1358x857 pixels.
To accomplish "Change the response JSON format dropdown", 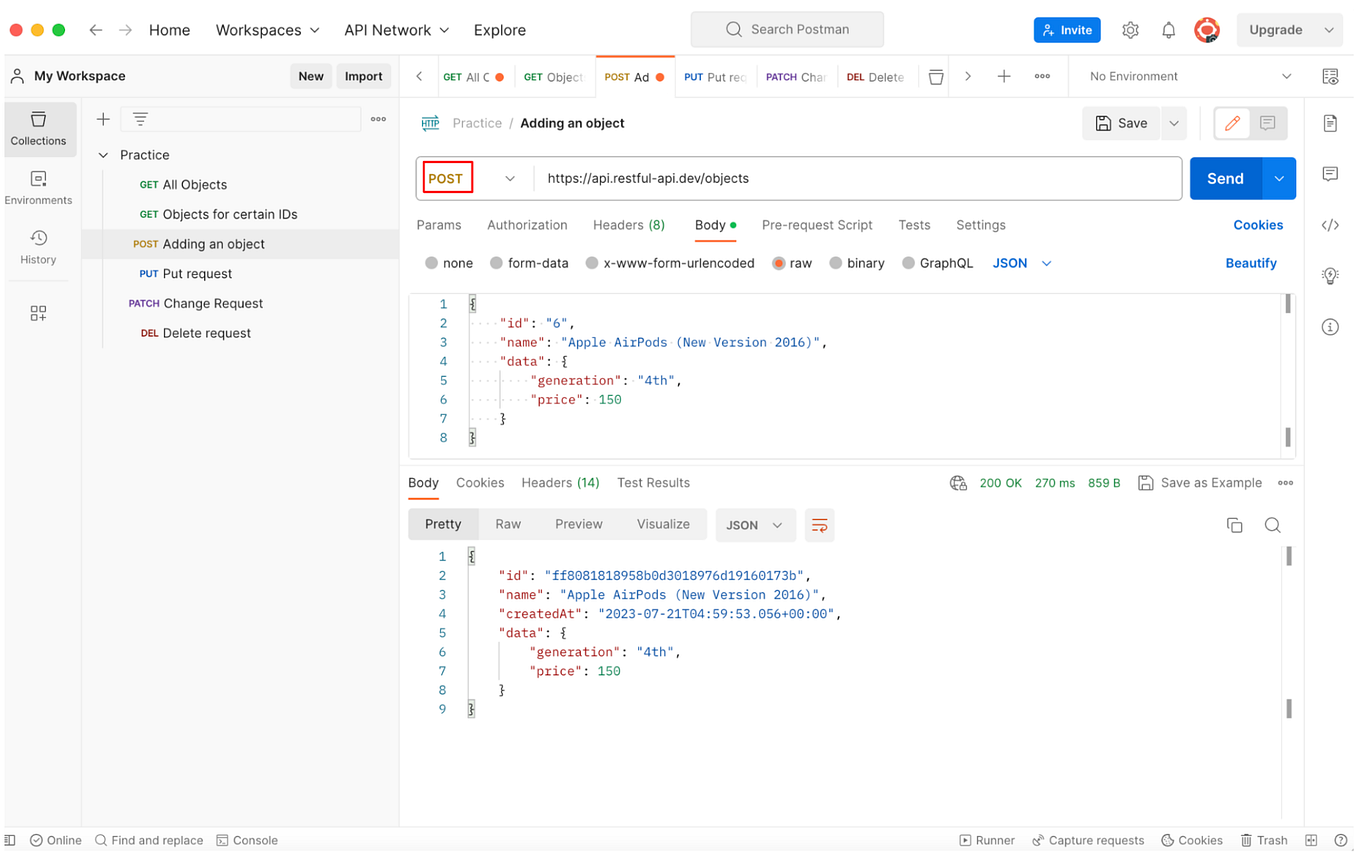I will tap(755, 525).
